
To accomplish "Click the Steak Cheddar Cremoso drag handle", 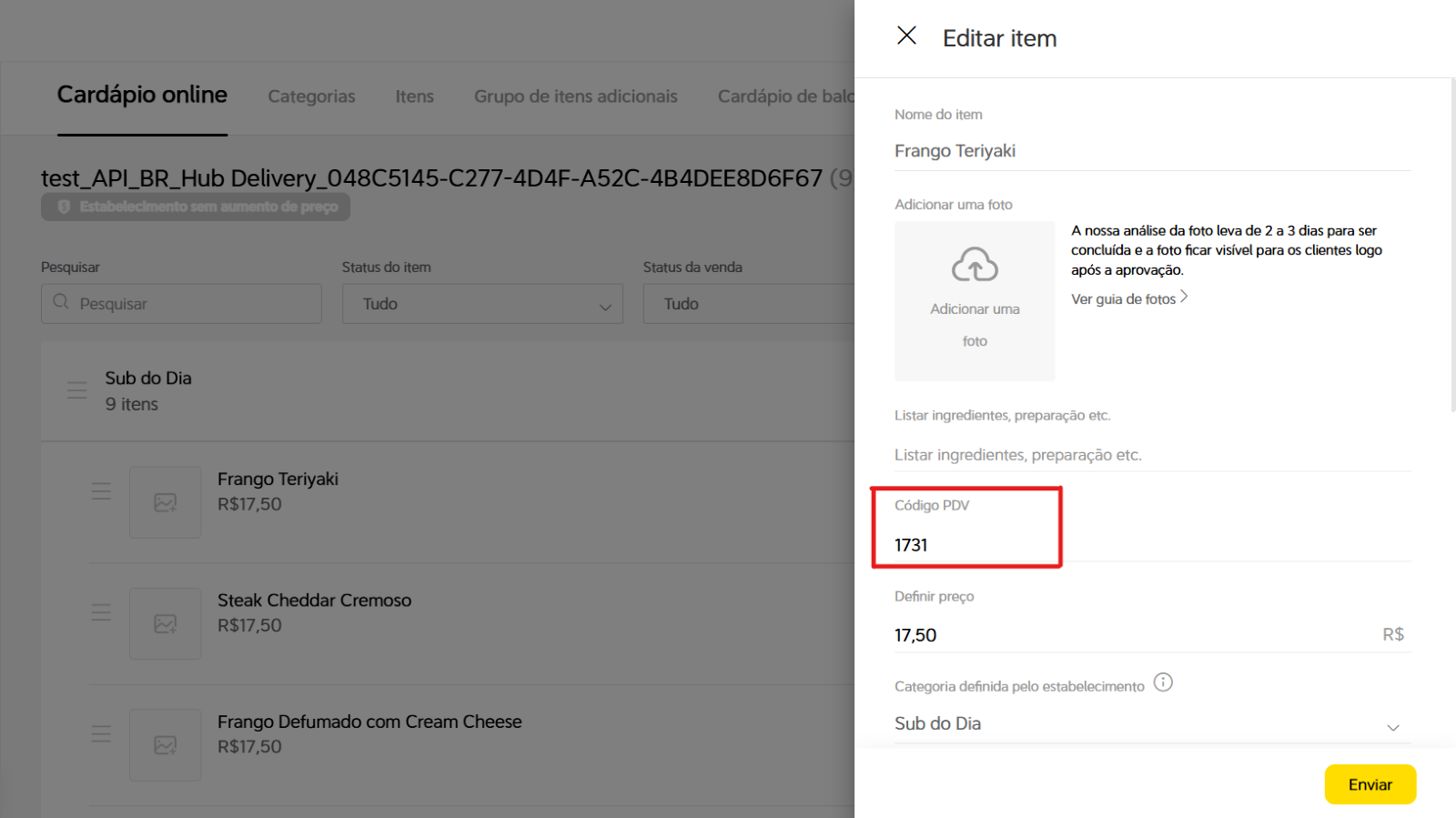I will click(101, 612).
